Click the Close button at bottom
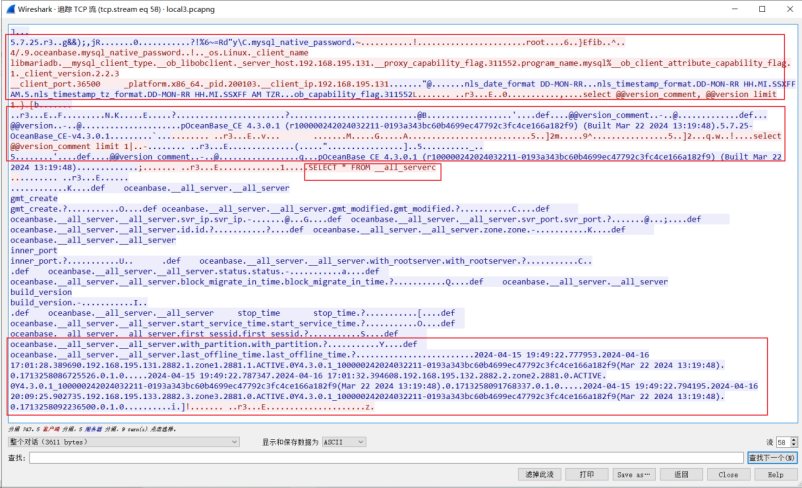Image resolution: width=802 pixels, height=488 pixels. click(x=728, y=474)
